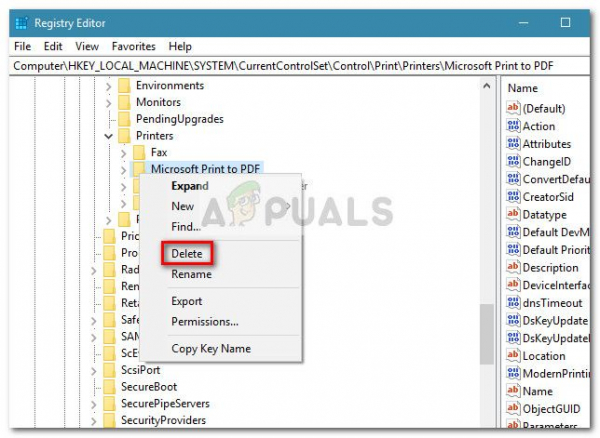Click the SecureBoot folder icon

[x=109, y=387]
